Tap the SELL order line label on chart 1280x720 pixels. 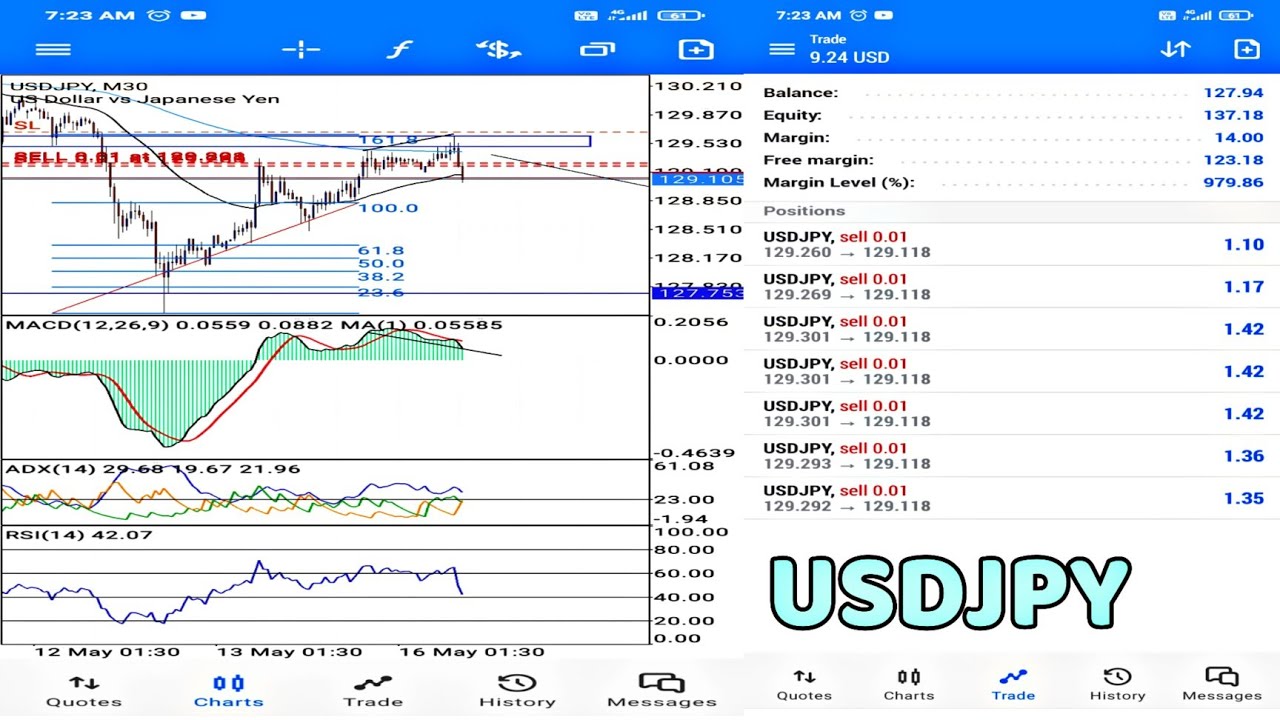tap(129, 158)
